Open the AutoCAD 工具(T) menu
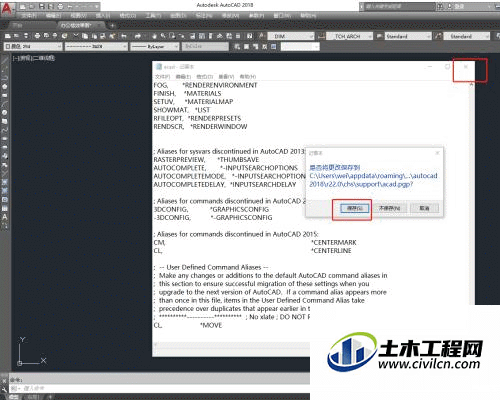 pos(153,16)
